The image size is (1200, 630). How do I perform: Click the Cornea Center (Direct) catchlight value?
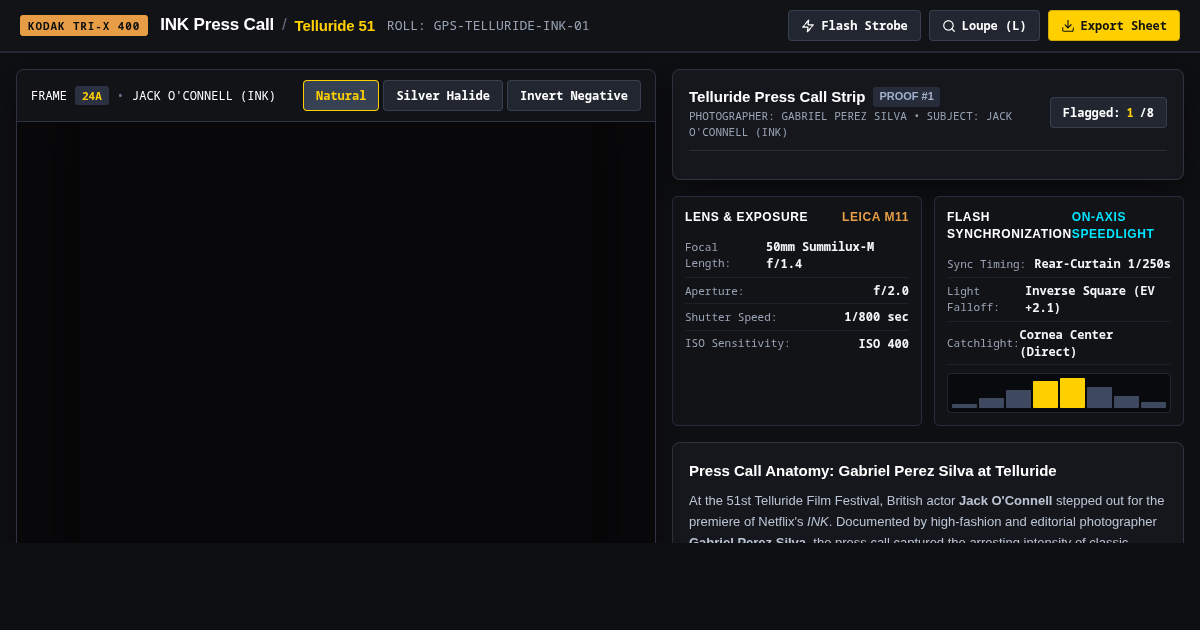point(1066,343)
